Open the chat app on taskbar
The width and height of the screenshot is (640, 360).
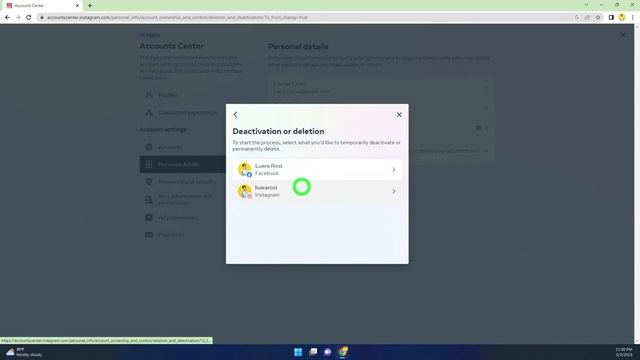pyautogui.click(x=328, y=352)
